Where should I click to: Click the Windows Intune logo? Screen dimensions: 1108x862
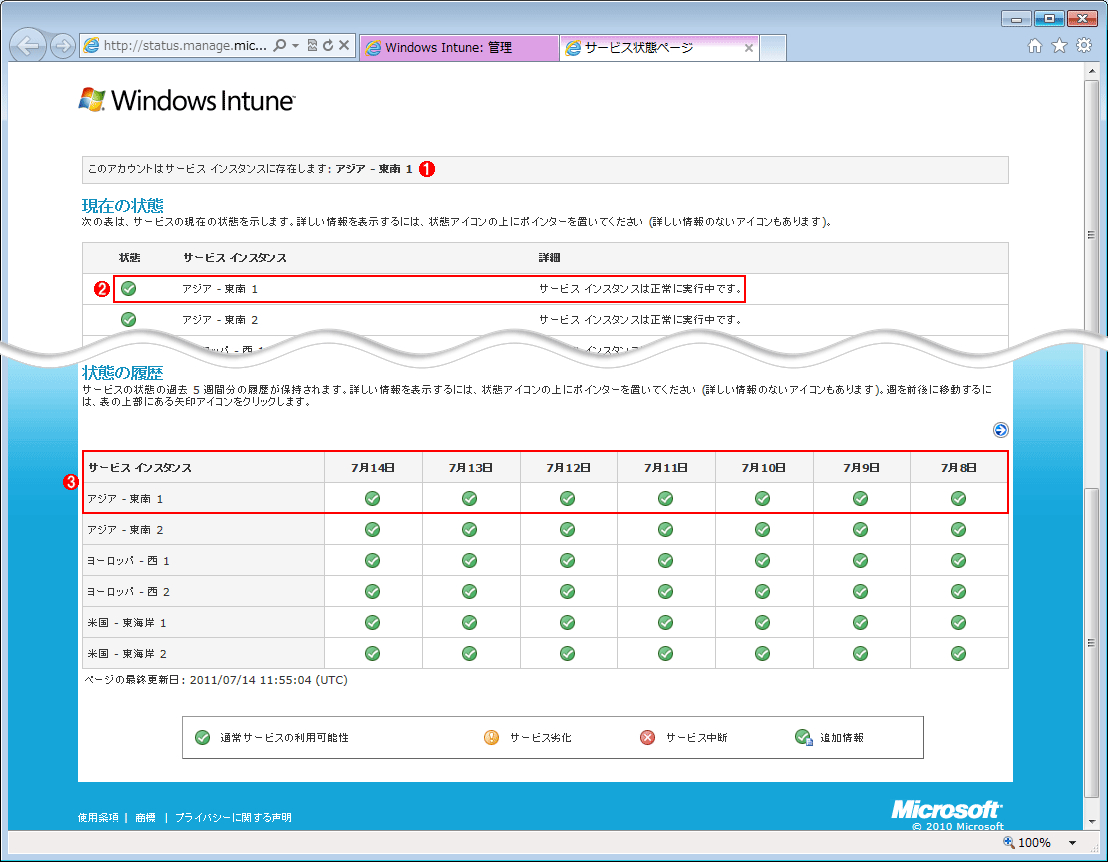coord(187,100)
